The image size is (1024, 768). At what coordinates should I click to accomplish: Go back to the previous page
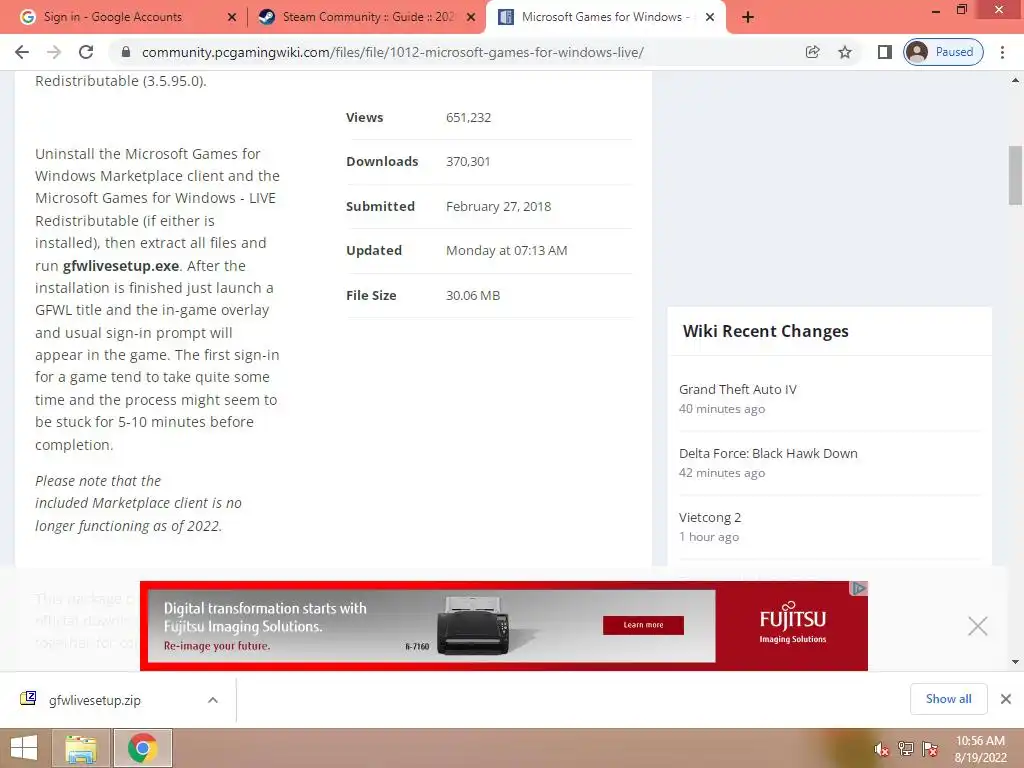point(22,52)
